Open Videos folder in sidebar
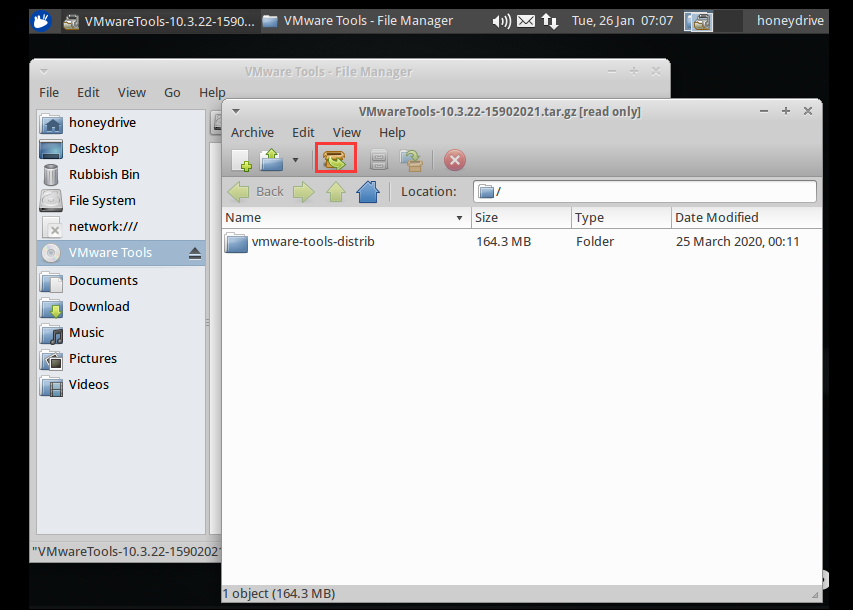The image size is (853, 610). click(121, 385)
